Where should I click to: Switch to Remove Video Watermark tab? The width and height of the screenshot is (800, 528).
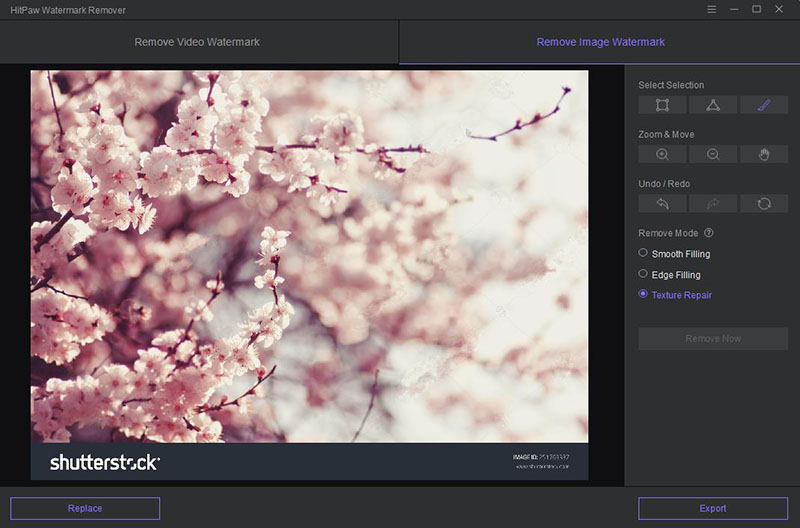click(199, 42)
